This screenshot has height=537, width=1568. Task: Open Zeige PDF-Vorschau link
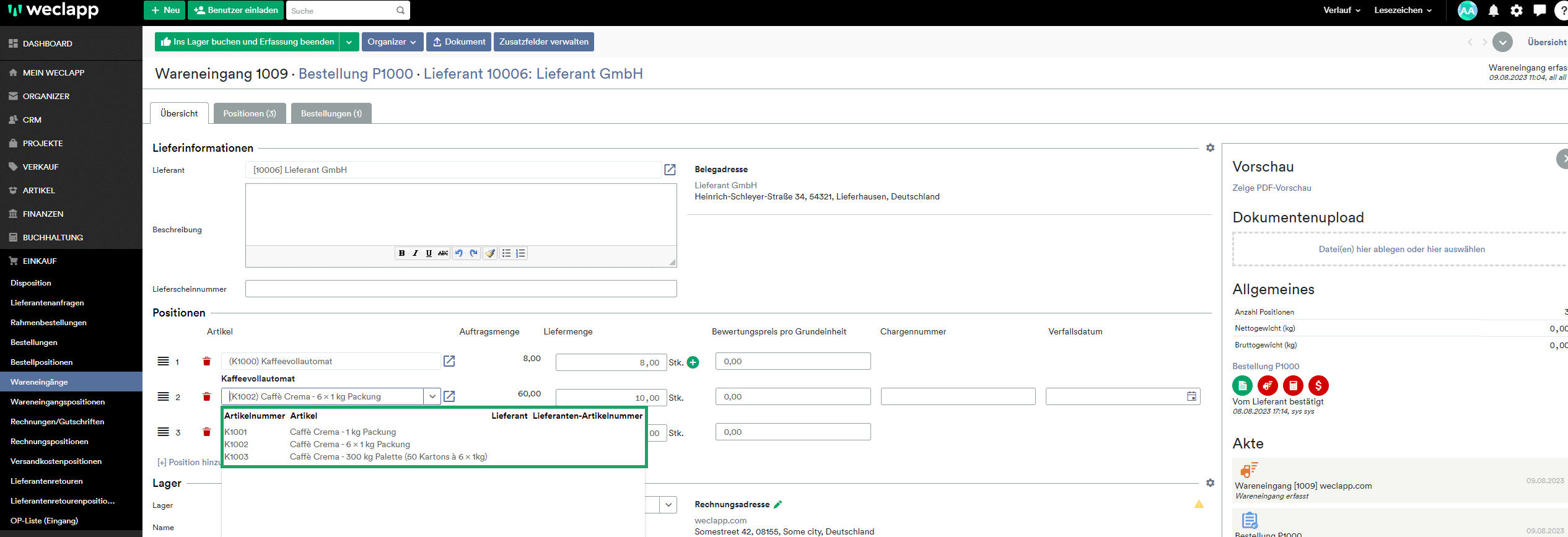coord(1271,188)
